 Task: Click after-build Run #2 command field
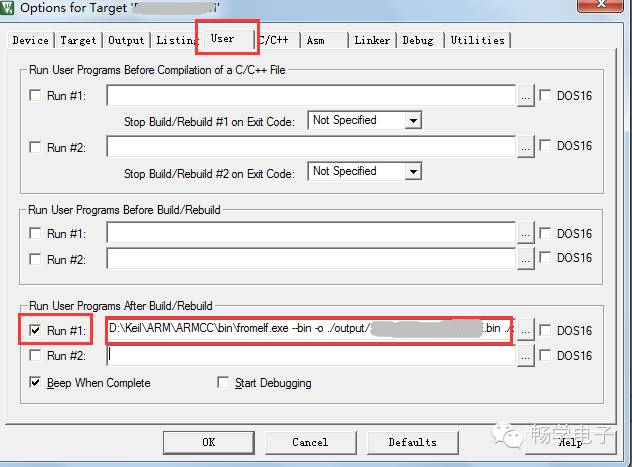click(x=311, y=356)
